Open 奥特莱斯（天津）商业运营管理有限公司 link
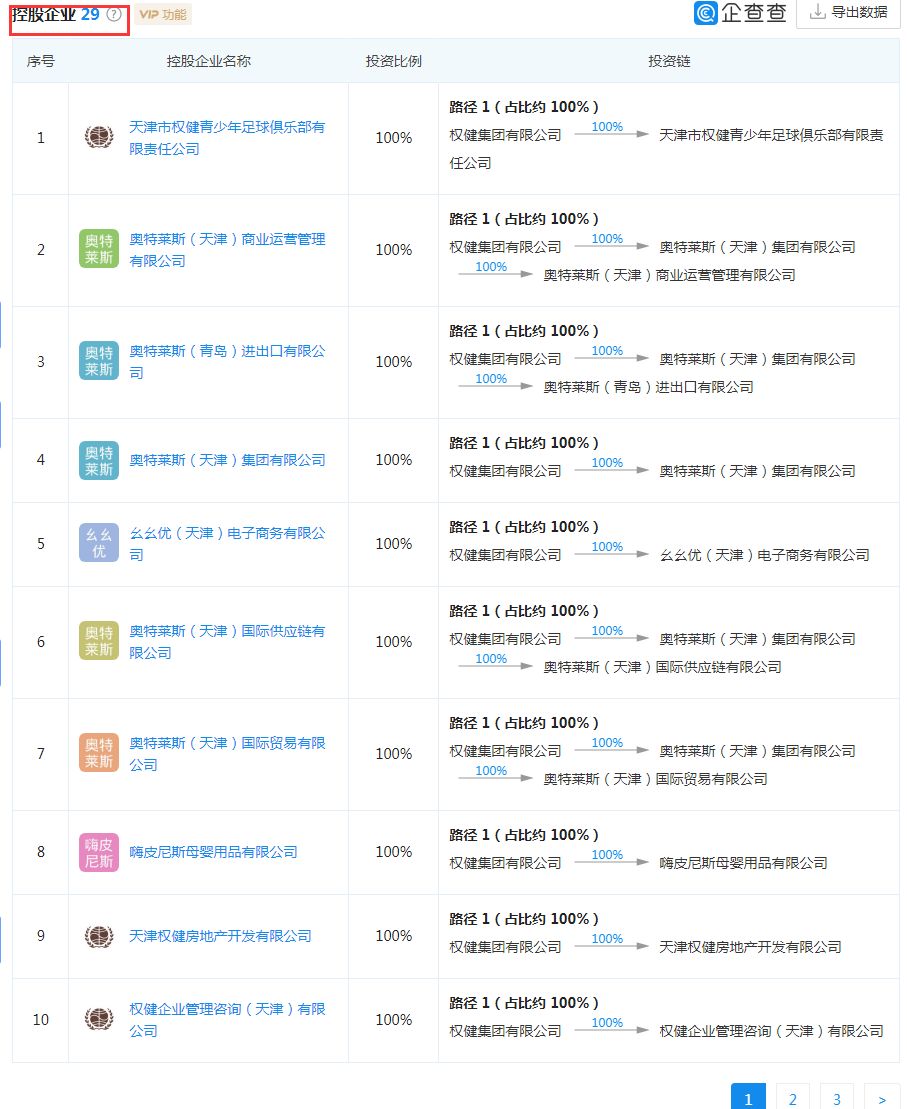Viewport: 907px width, 1109px height. coord(227,250)
